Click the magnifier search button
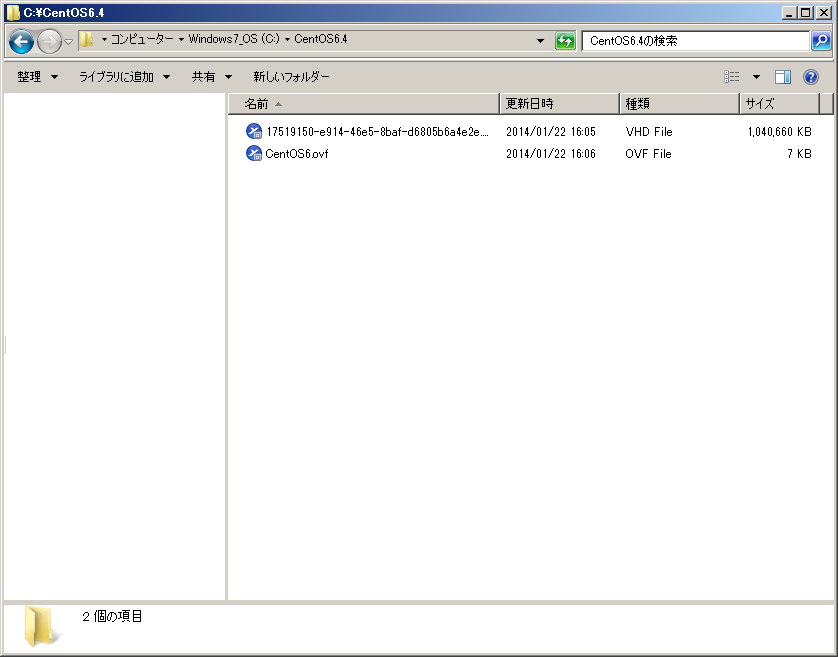The height and width of the screenshot is (657, 838). 821,41
